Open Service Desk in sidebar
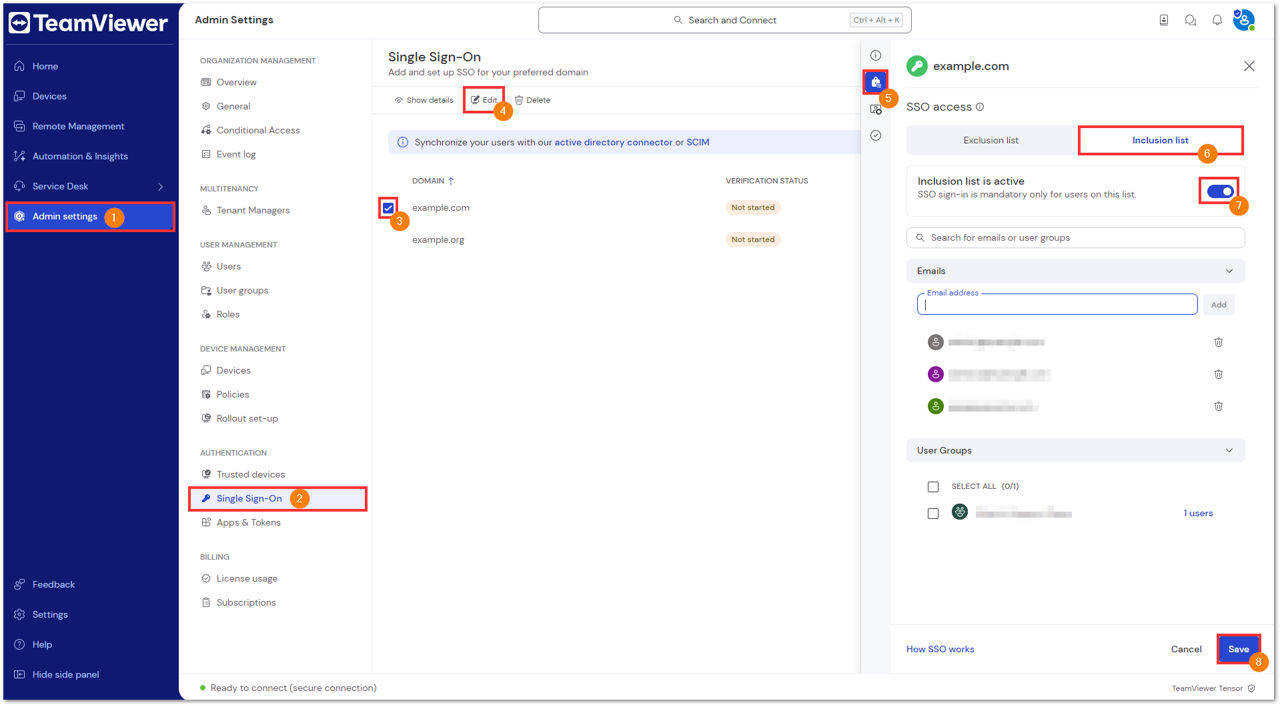 click(60, 186)
